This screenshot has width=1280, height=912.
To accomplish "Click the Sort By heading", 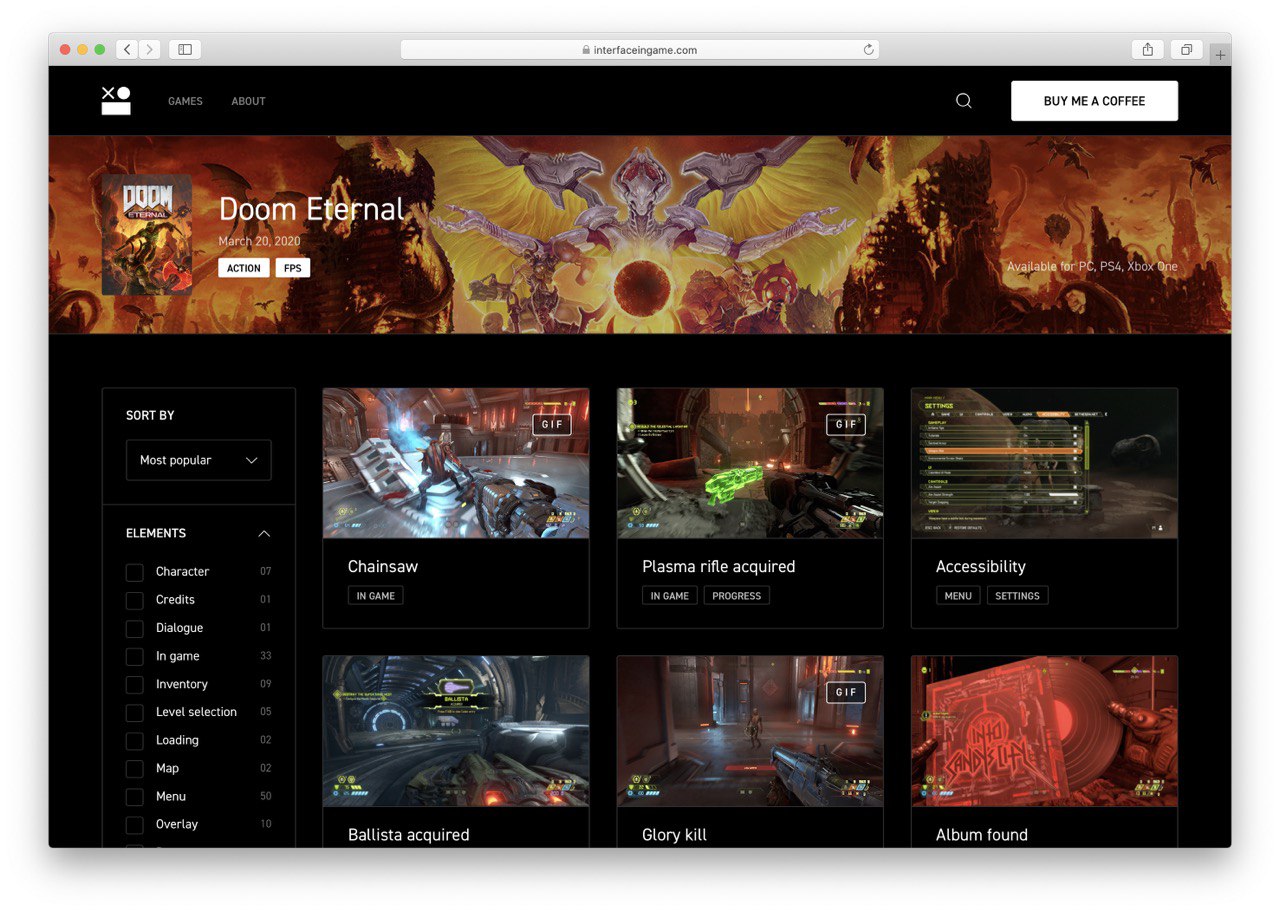I will [x=150, y=415].
